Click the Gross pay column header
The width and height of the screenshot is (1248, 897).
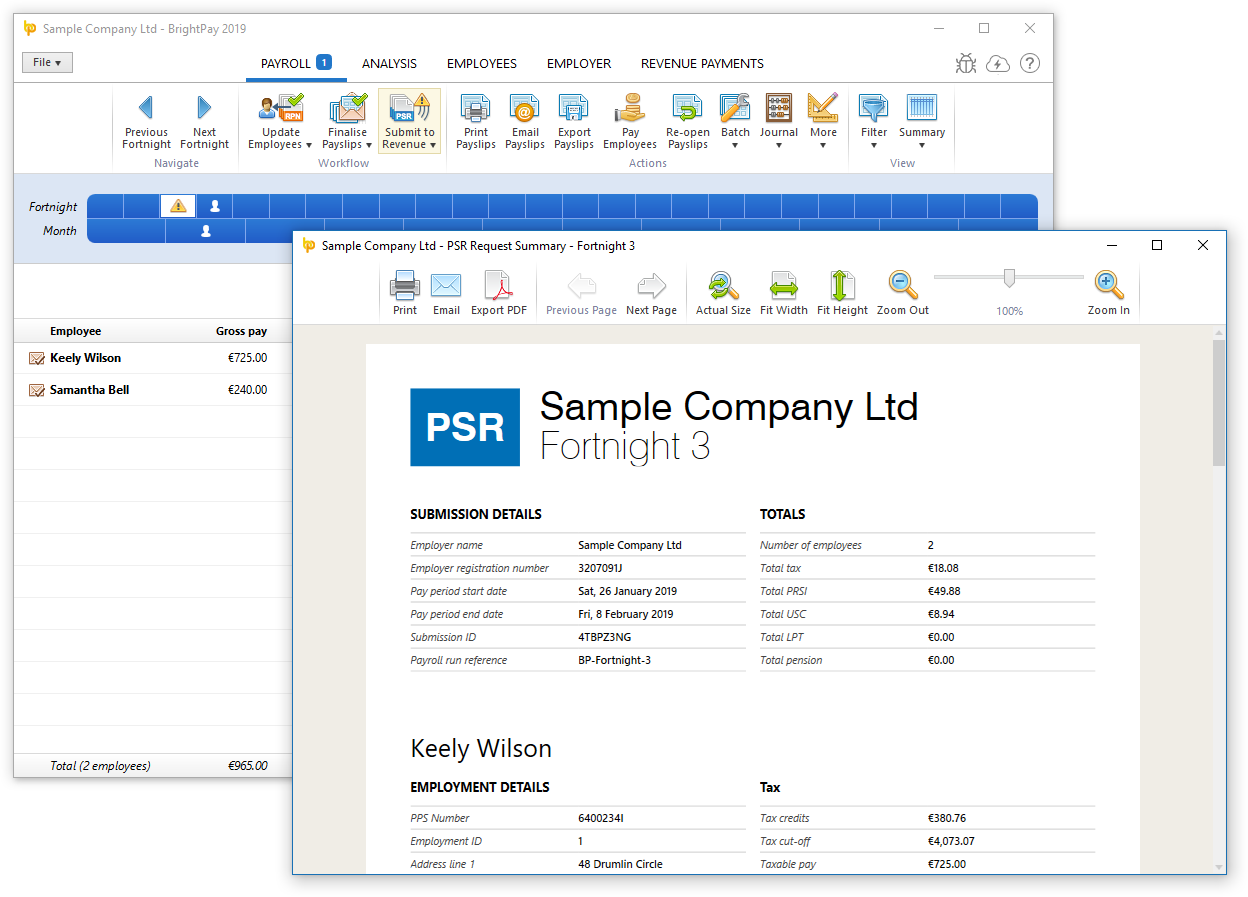tap(242, 331)
